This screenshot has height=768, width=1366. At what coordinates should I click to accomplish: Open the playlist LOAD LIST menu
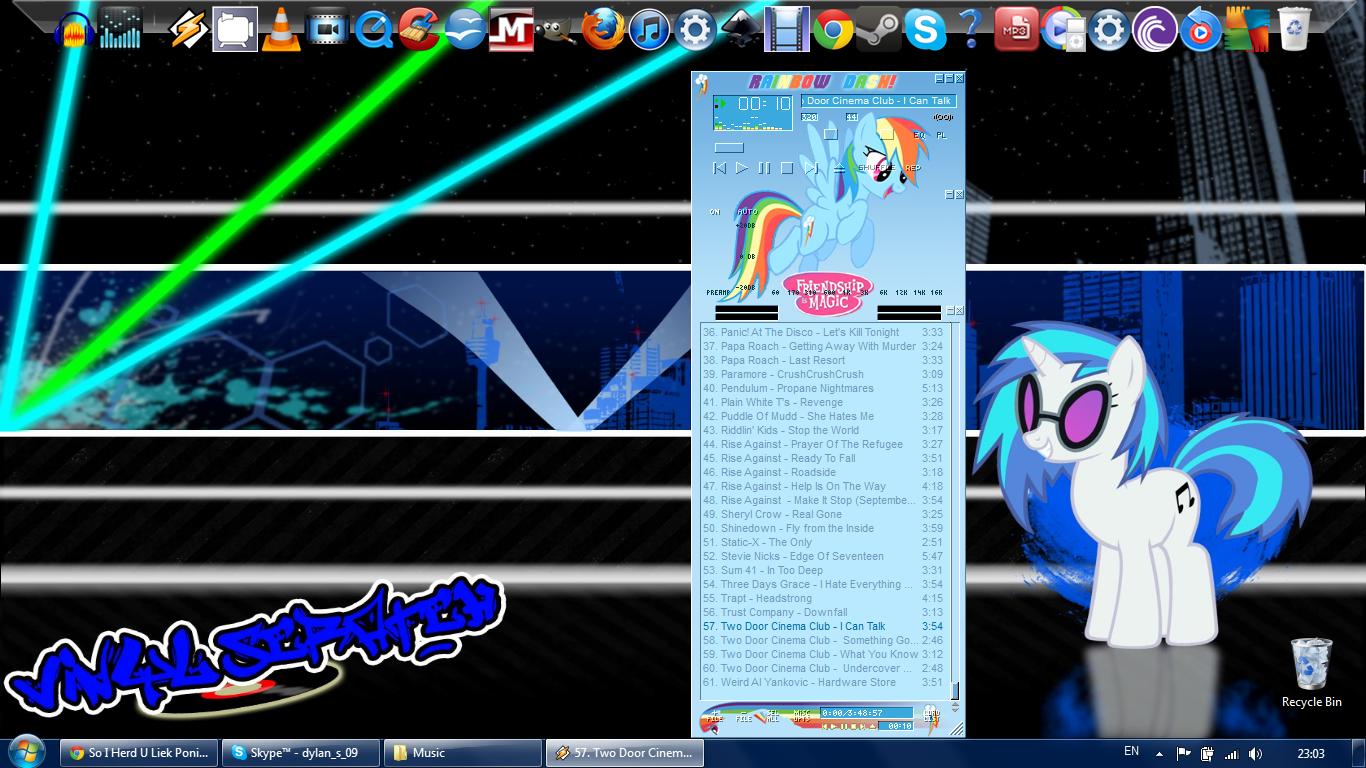click(x=931, y=716)
